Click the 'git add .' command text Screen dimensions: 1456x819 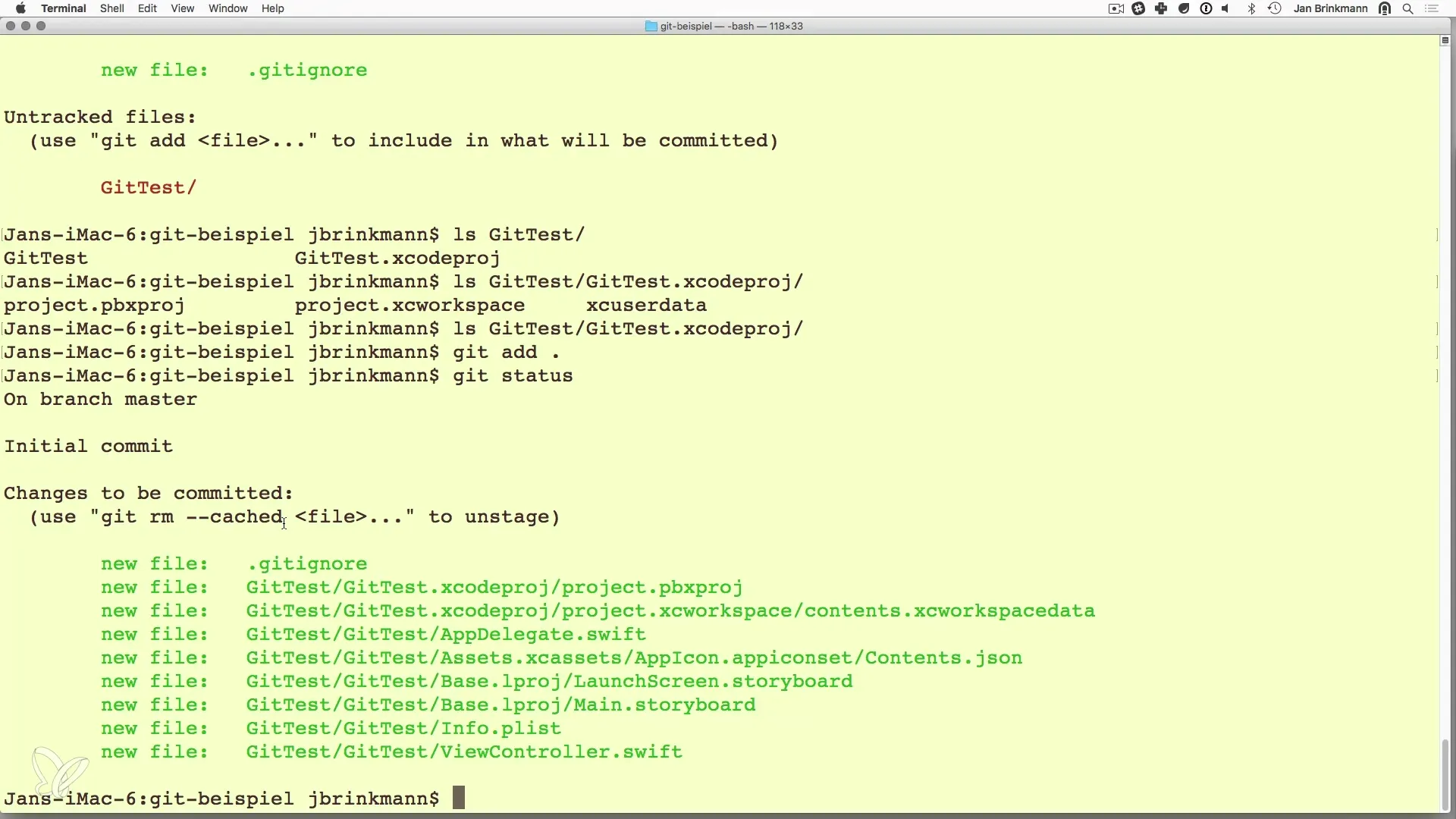pos(507,352)
